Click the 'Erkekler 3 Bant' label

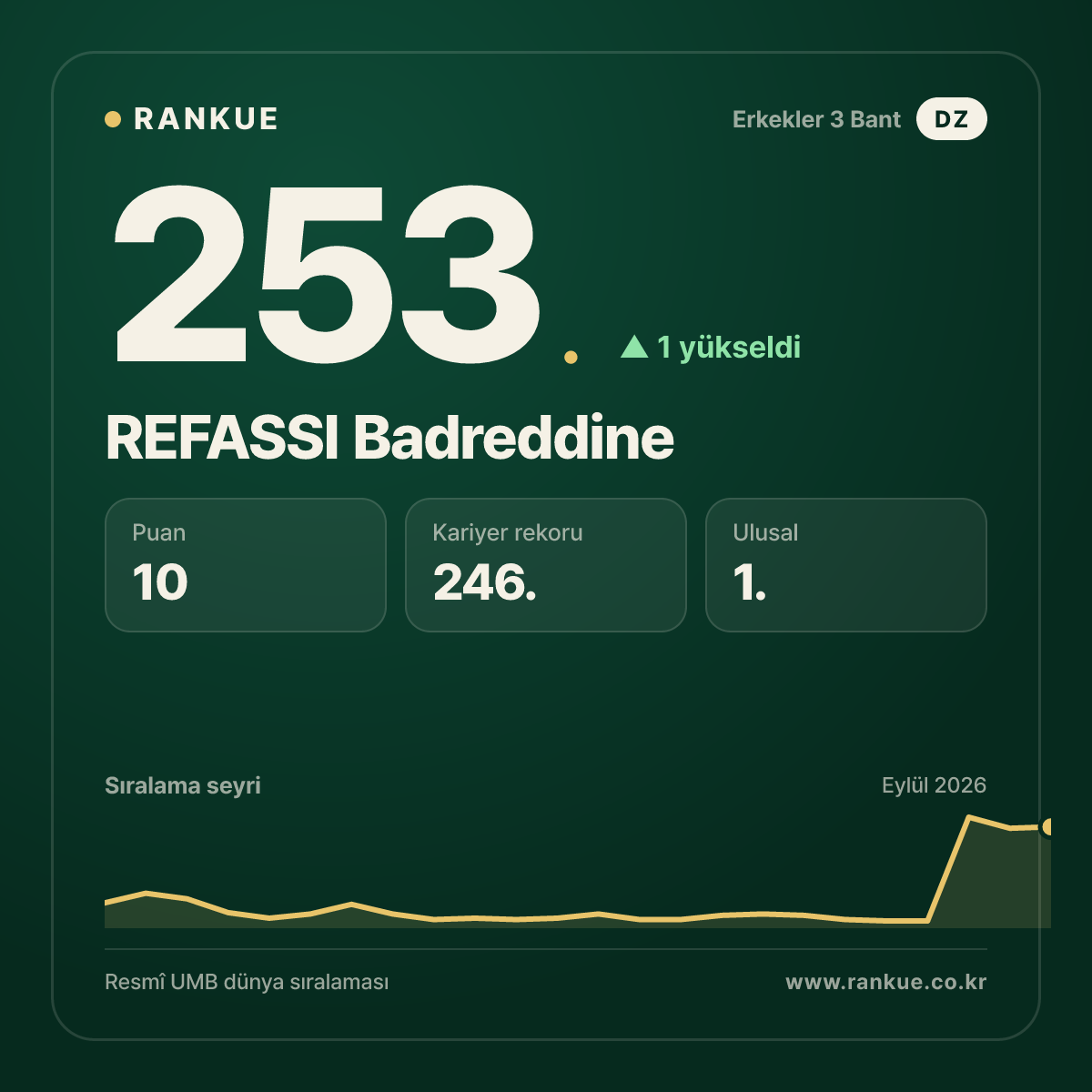click(816, 119)
